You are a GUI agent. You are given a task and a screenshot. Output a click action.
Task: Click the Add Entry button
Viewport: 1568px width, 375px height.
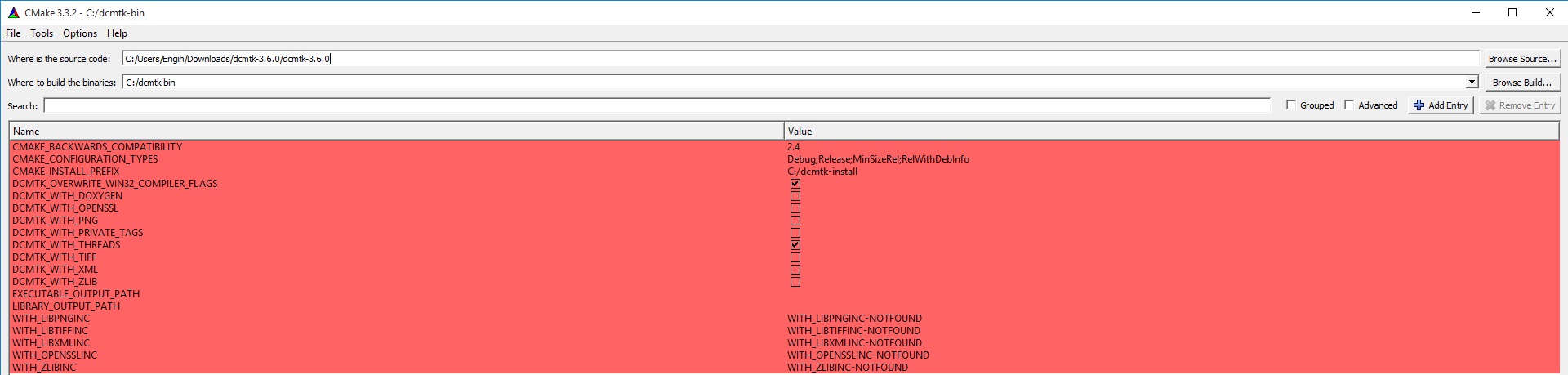pyautogui.click(x=1441, y=105)
